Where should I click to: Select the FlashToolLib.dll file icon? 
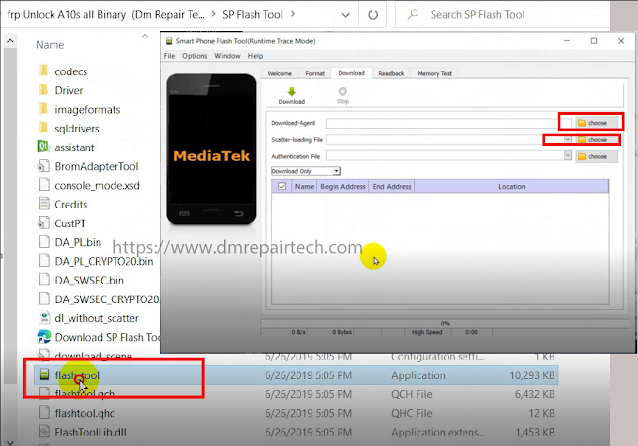(44, 431)
